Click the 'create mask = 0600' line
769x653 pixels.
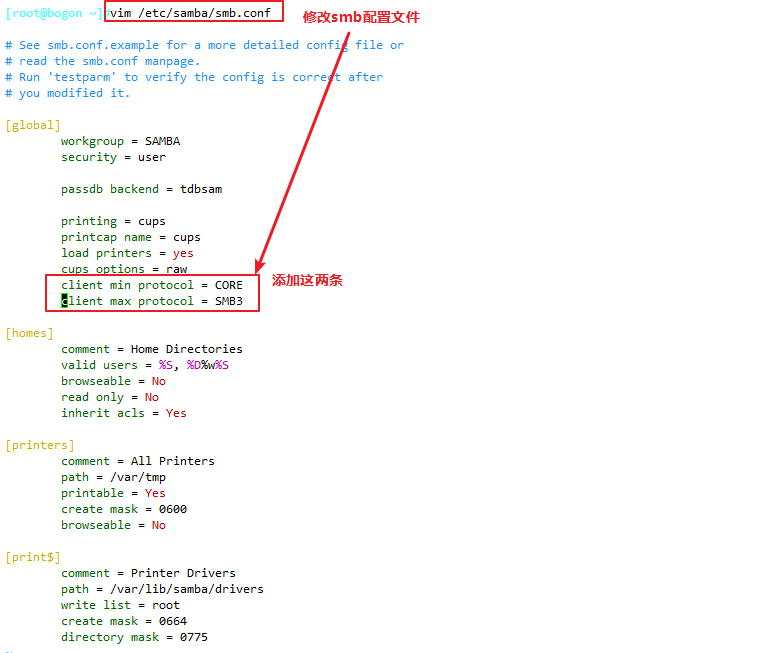point(124,509)
